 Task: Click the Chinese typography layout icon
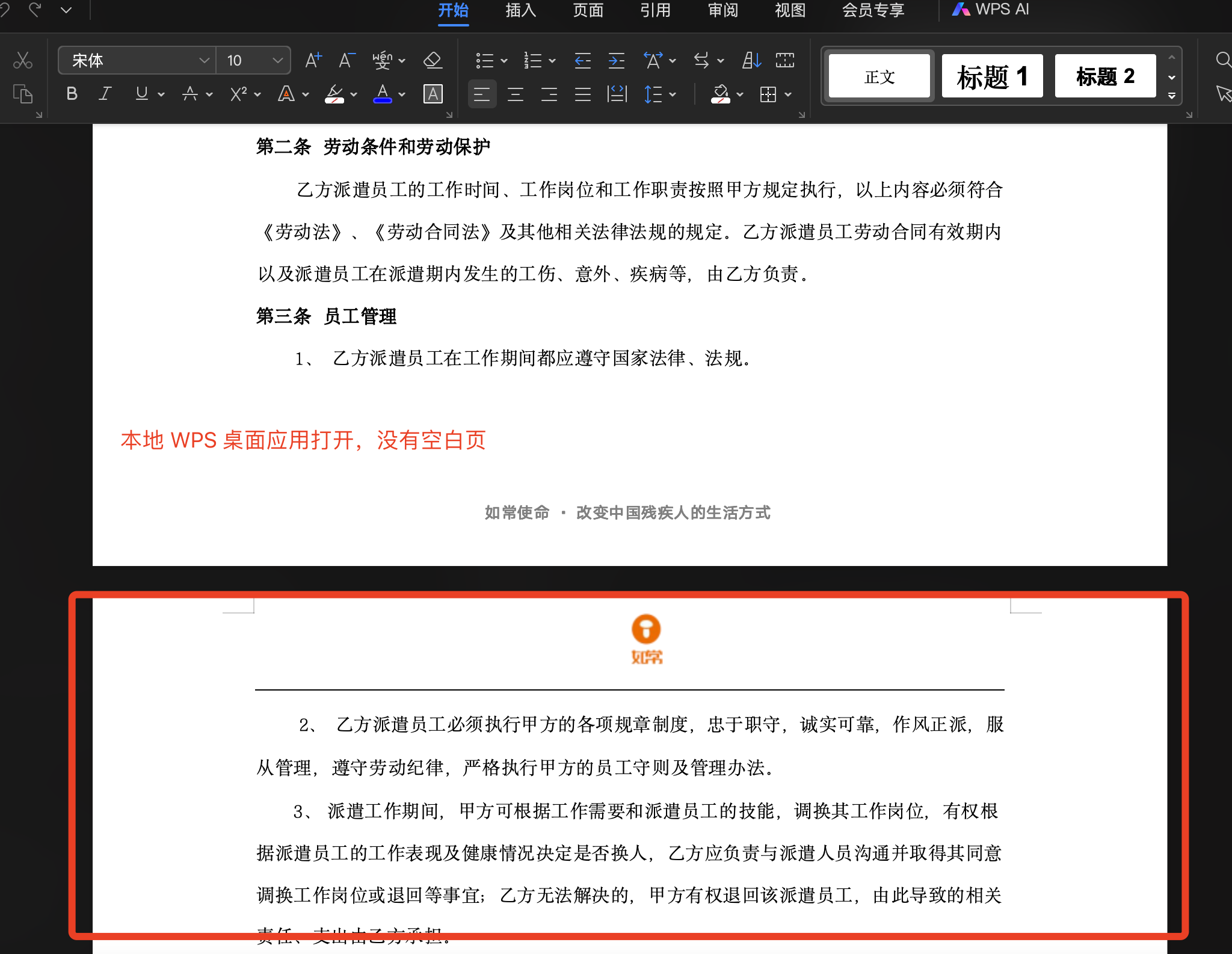coord(653,60)
